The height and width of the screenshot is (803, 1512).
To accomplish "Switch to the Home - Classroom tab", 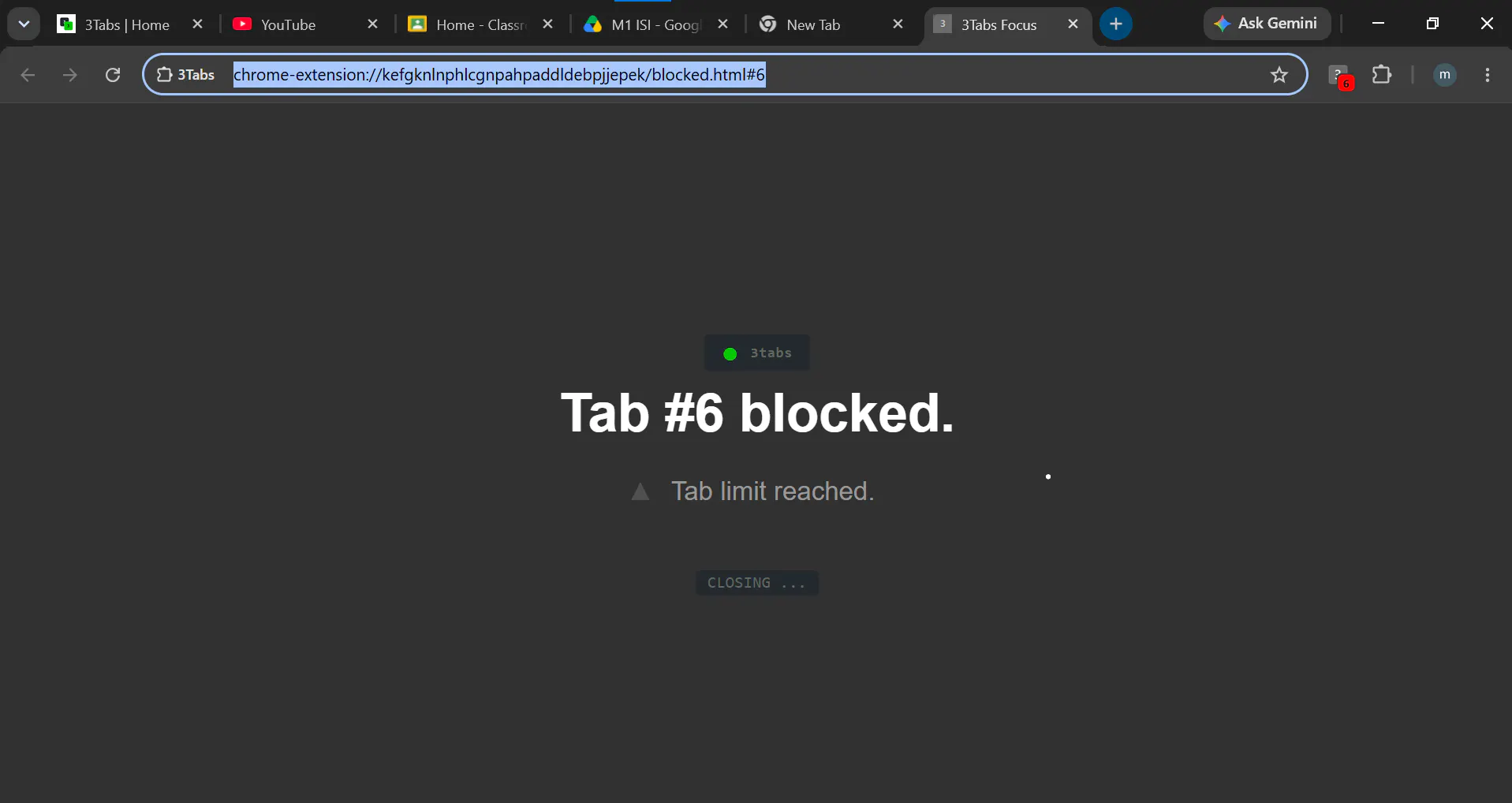I will coord(480,24).
